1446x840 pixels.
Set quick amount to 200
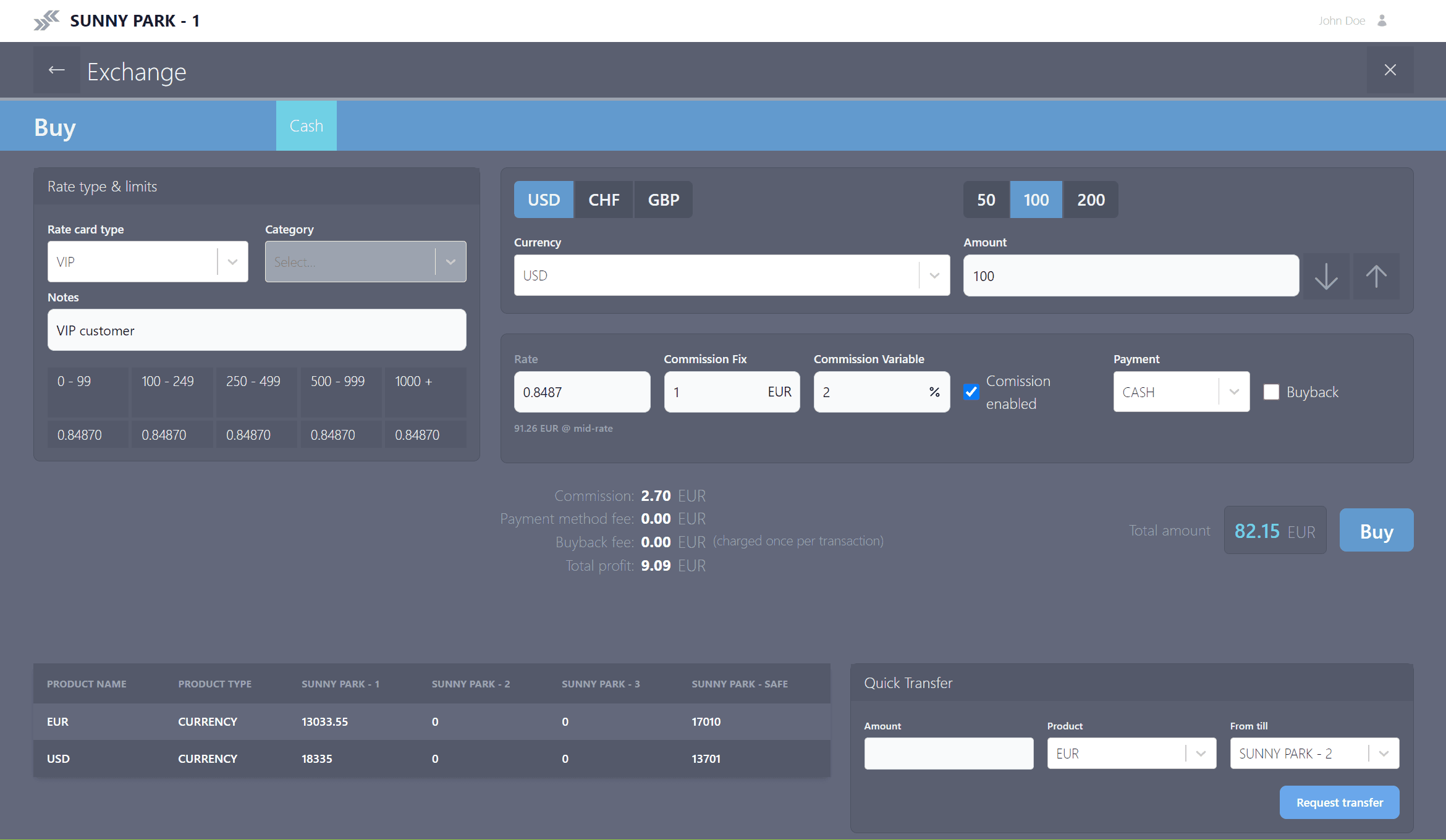click(x=1091, y=199)
